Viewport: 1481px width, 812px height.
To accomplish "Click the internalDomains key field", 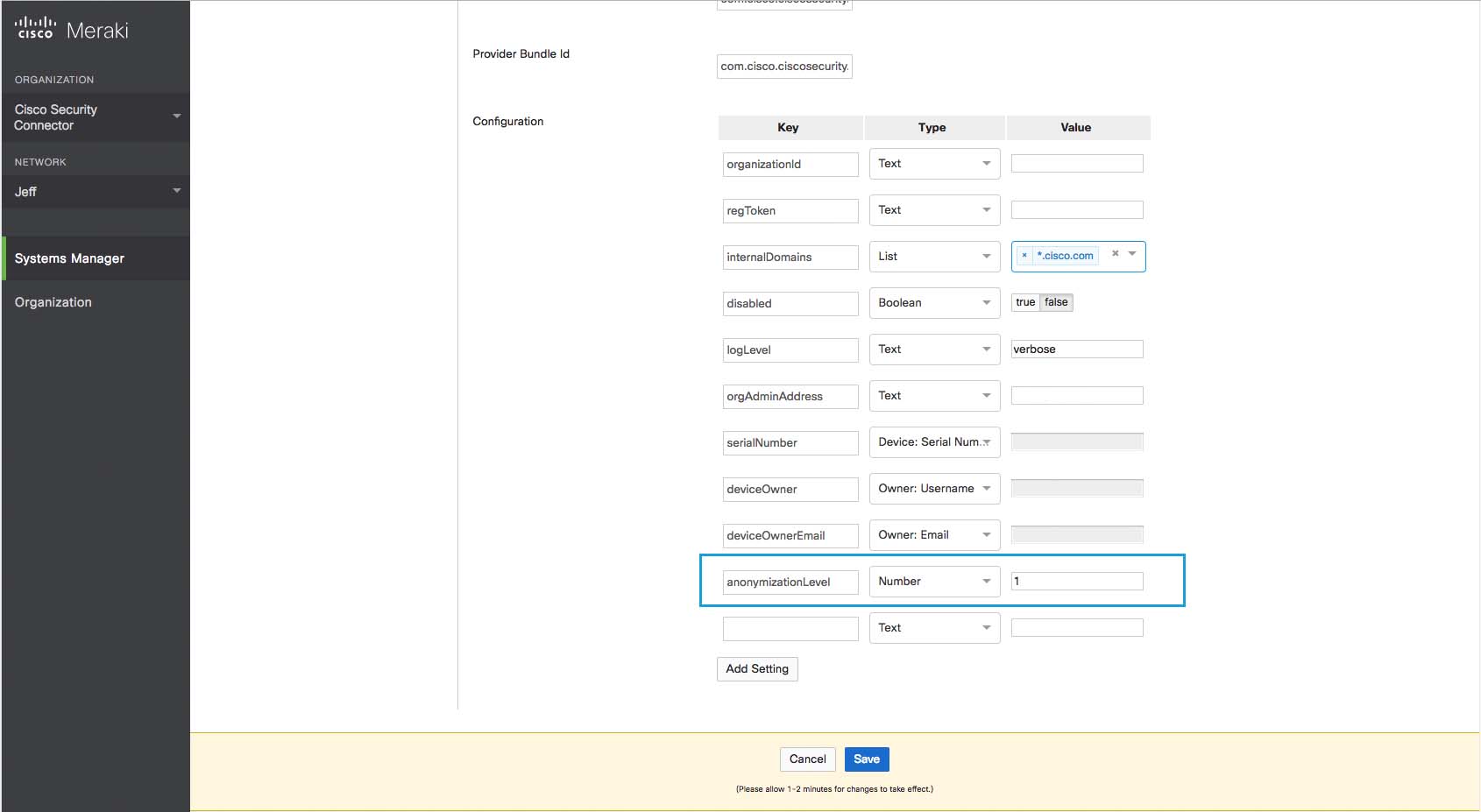I will coord(790,258).
